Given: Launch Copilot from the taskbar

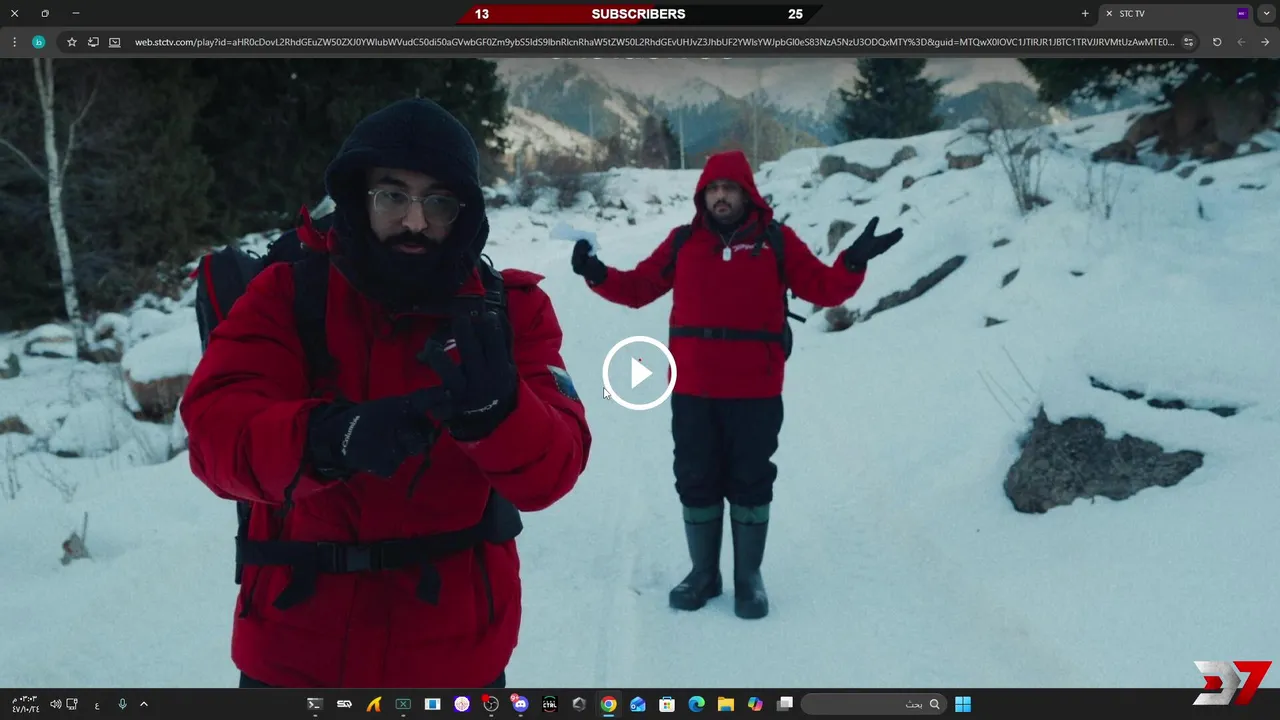Looking at the screenshot, I should click(756, 704).
